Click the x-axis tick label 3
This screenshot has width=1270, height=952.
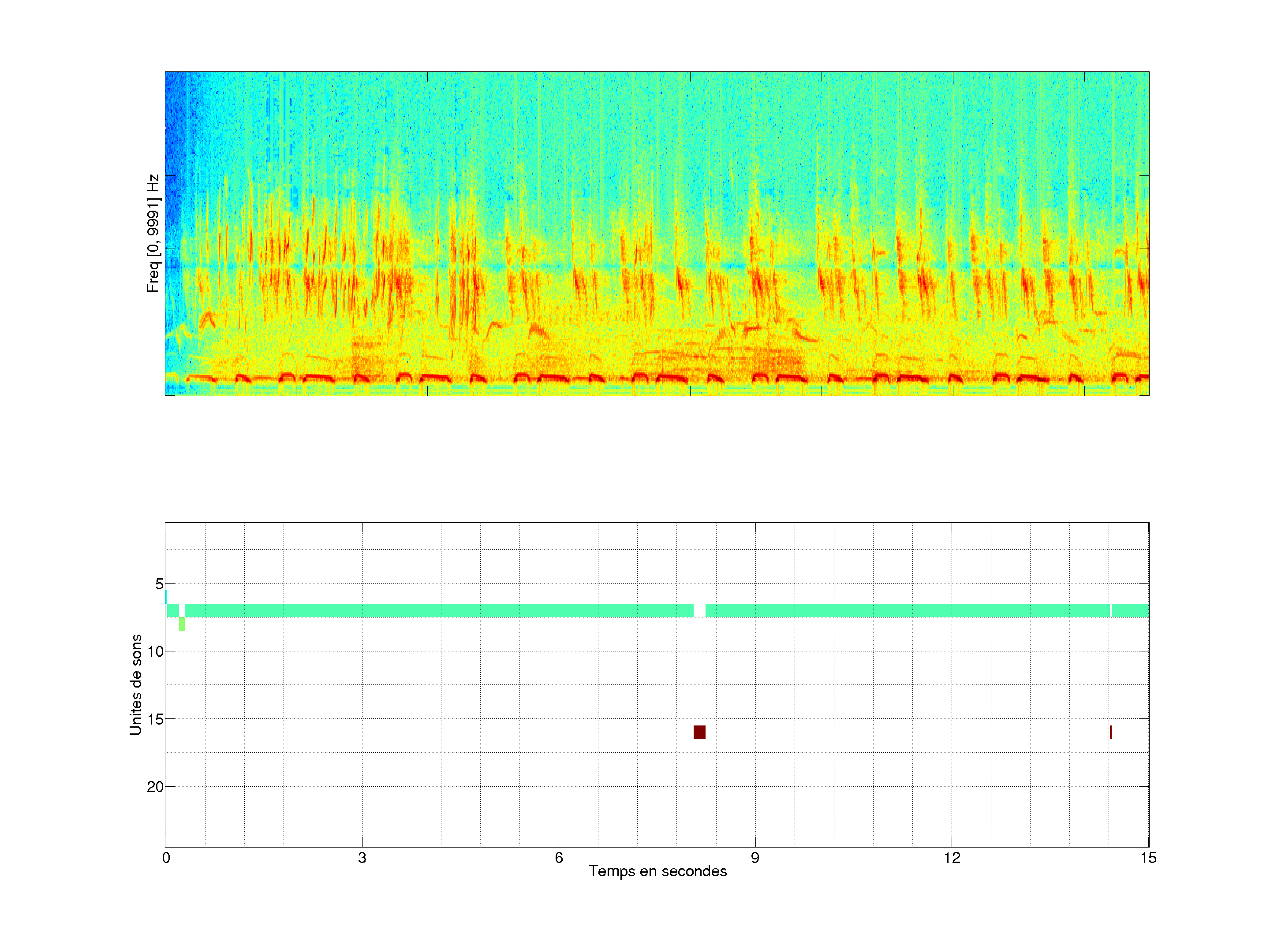point(362,858)
